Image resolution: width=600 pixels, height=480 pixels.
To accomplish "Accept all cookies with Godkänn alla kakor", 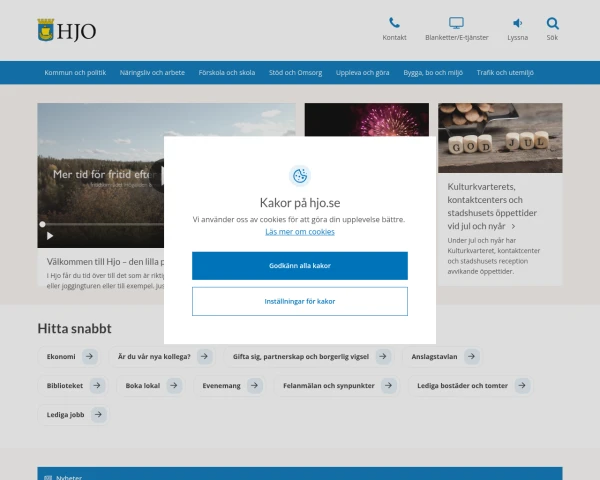I will [x=300, y=266].
